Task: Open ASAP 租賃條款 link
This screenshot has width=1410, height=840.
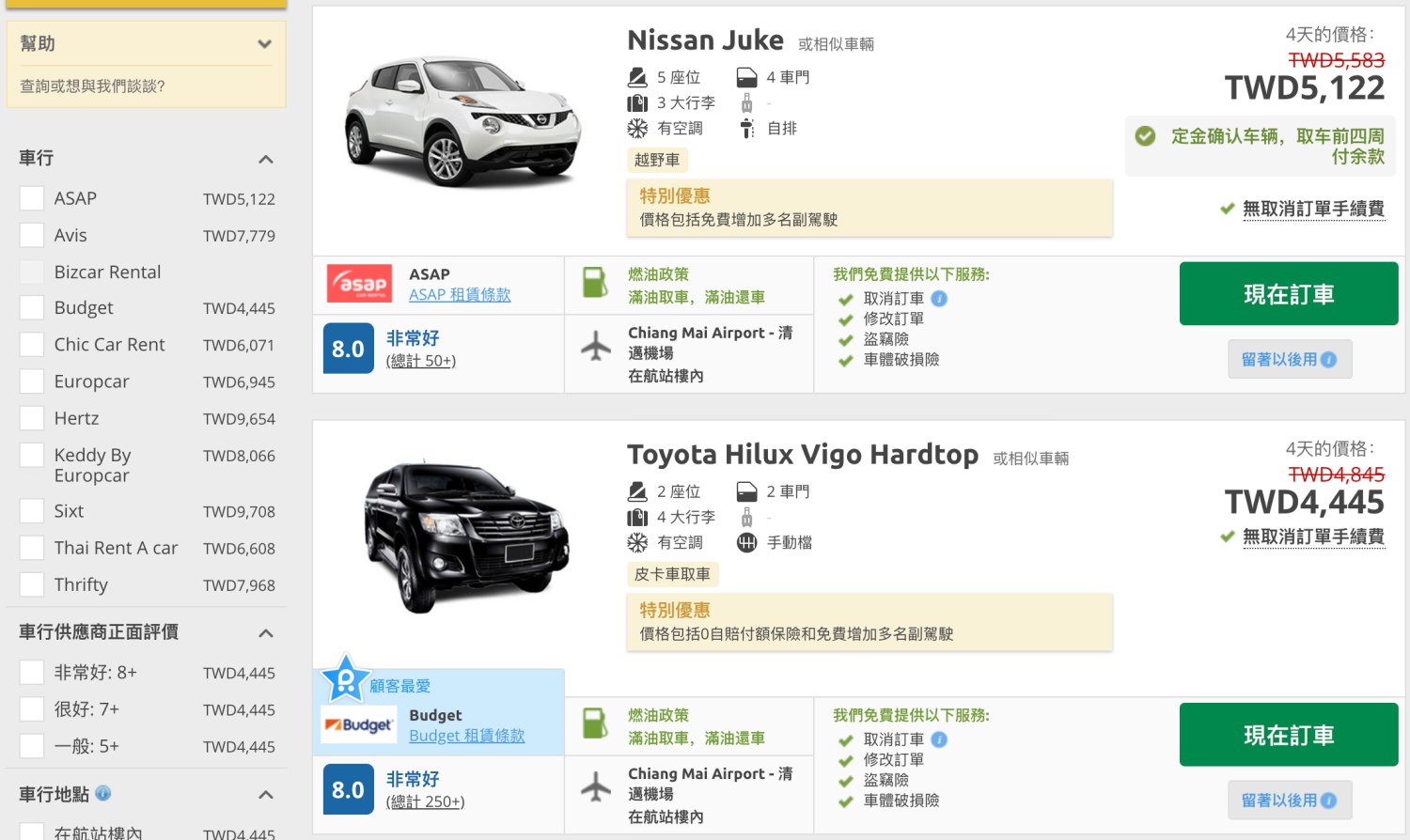Action: (460, 295)
